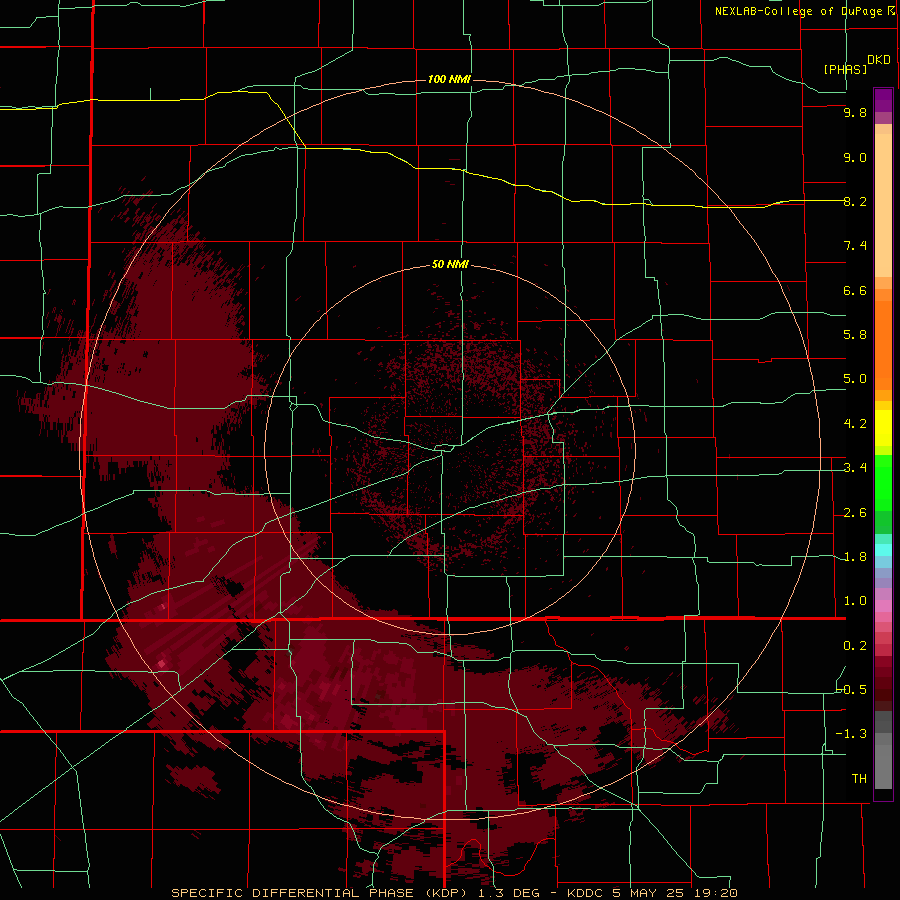Click the TH threshold label
The image size is (900, 900).
point(859,779)
